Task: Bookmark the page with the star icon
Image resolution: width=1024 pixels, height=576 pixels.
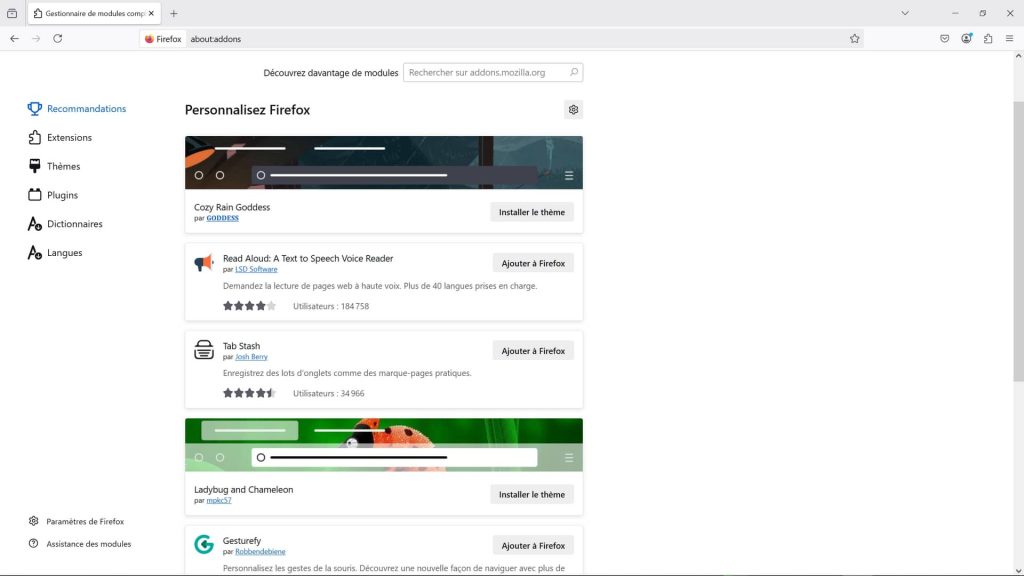Action: point(855,38)
